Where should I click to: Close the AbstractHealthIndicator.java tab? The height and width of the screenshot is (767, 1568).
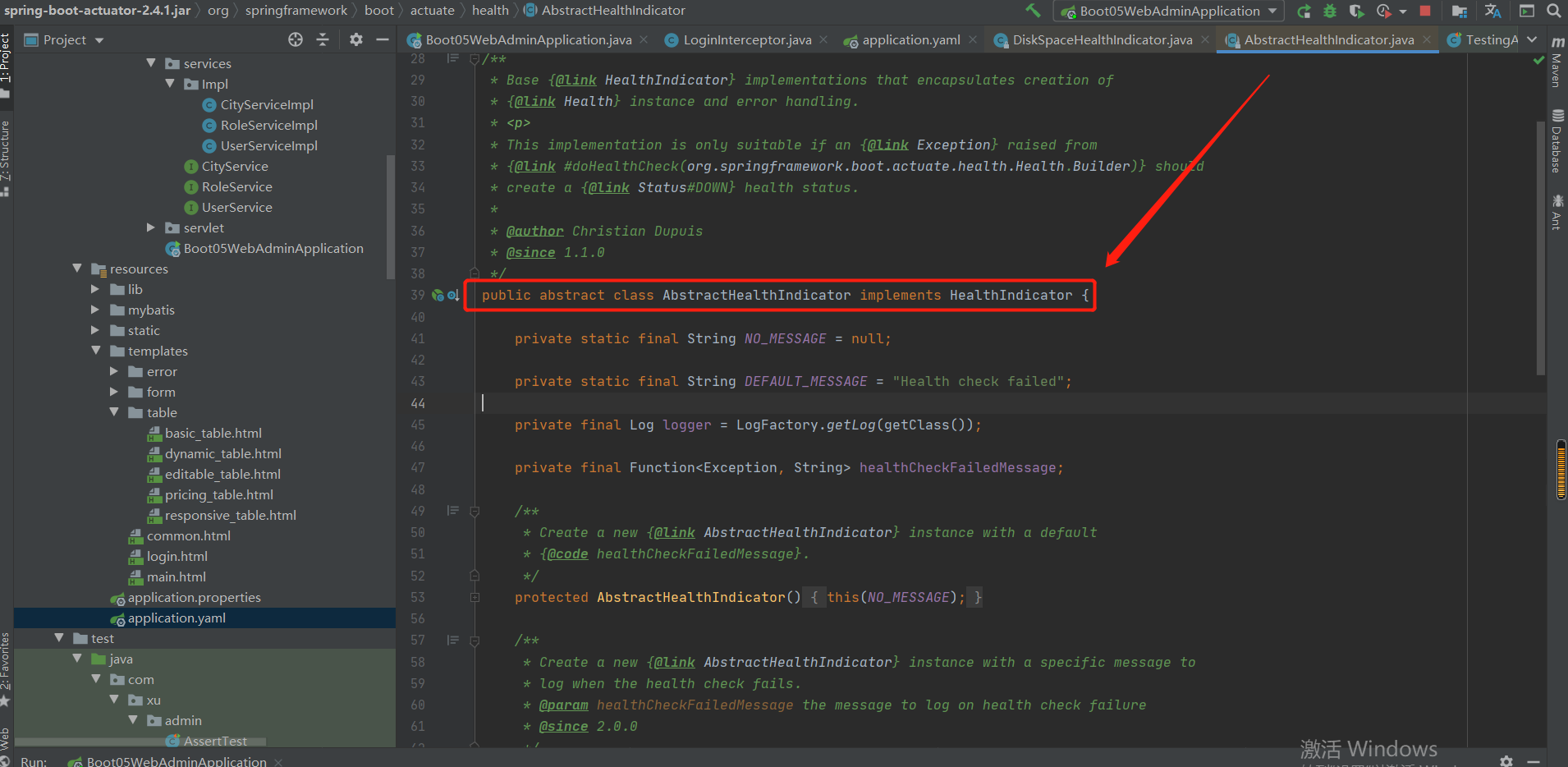[x=1427, y=39]
